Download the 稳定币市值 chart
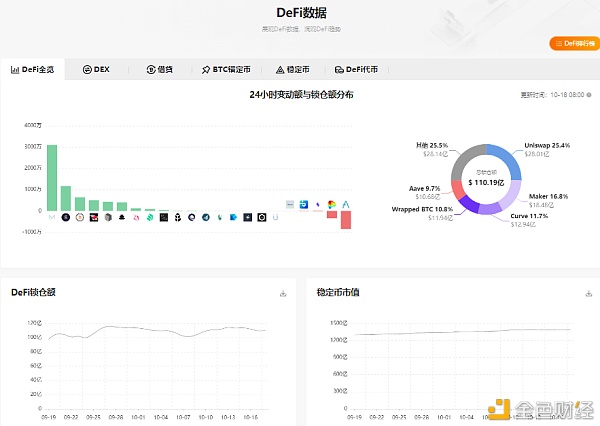The width and height of the screenshot is (600, 426). [x=589, y=294]
